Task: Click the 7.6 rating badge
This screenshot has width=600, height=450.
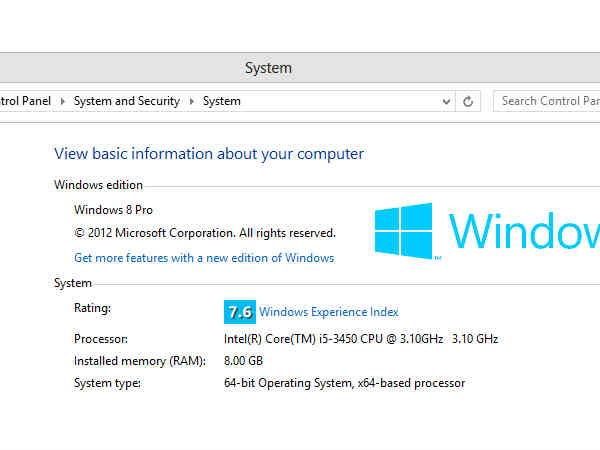Action: point(240,311)
